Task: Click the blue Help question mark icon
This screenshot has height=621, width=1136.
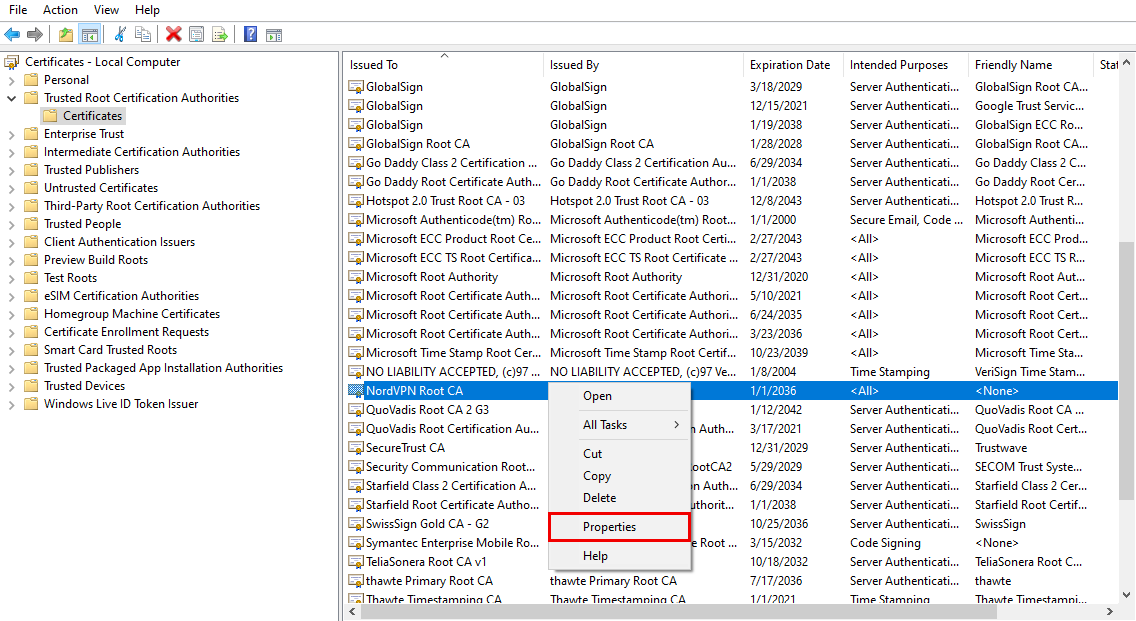Action: click(x=250, y=34)
